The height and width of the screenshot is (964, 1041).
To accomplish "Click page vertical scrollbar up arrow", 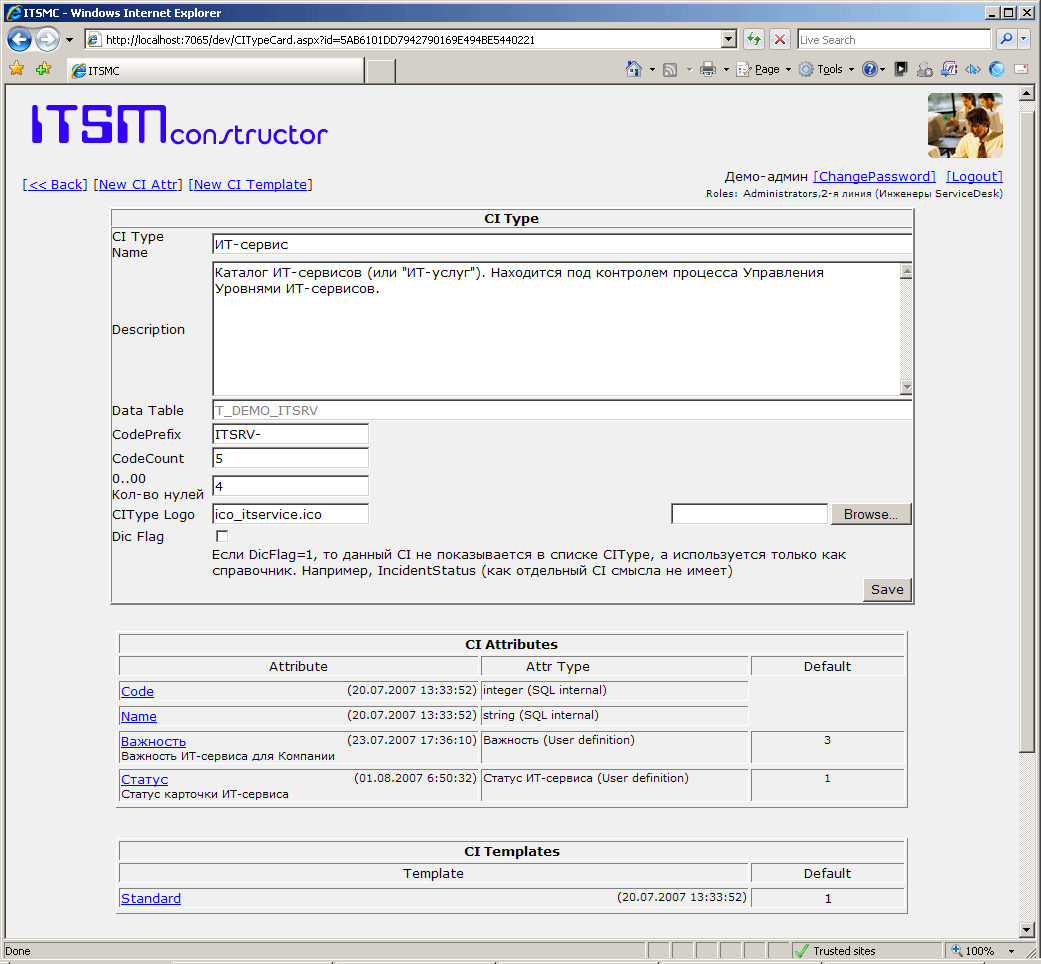I will (x=1026, y=94).
